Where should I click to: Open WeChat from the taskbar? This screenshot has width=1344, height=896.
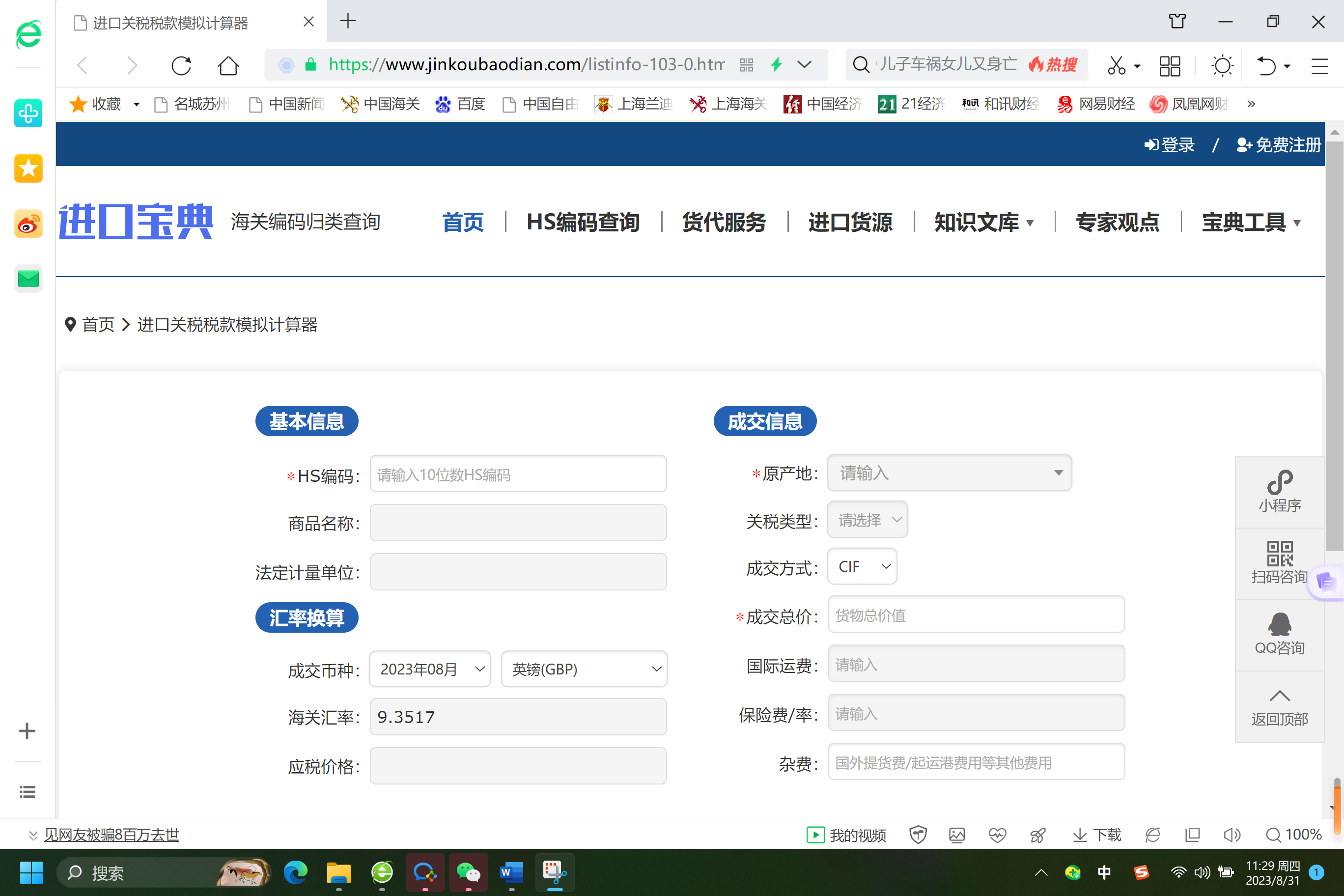[x=468, y=872]
